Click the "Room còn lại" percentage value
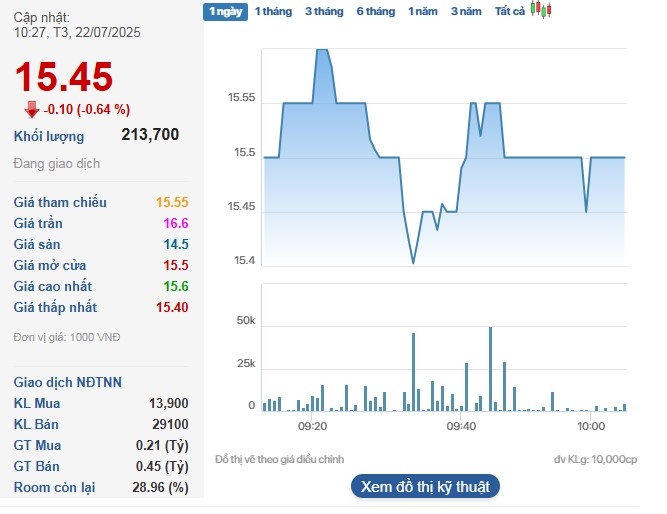667x514 pixels. [165, 487]
